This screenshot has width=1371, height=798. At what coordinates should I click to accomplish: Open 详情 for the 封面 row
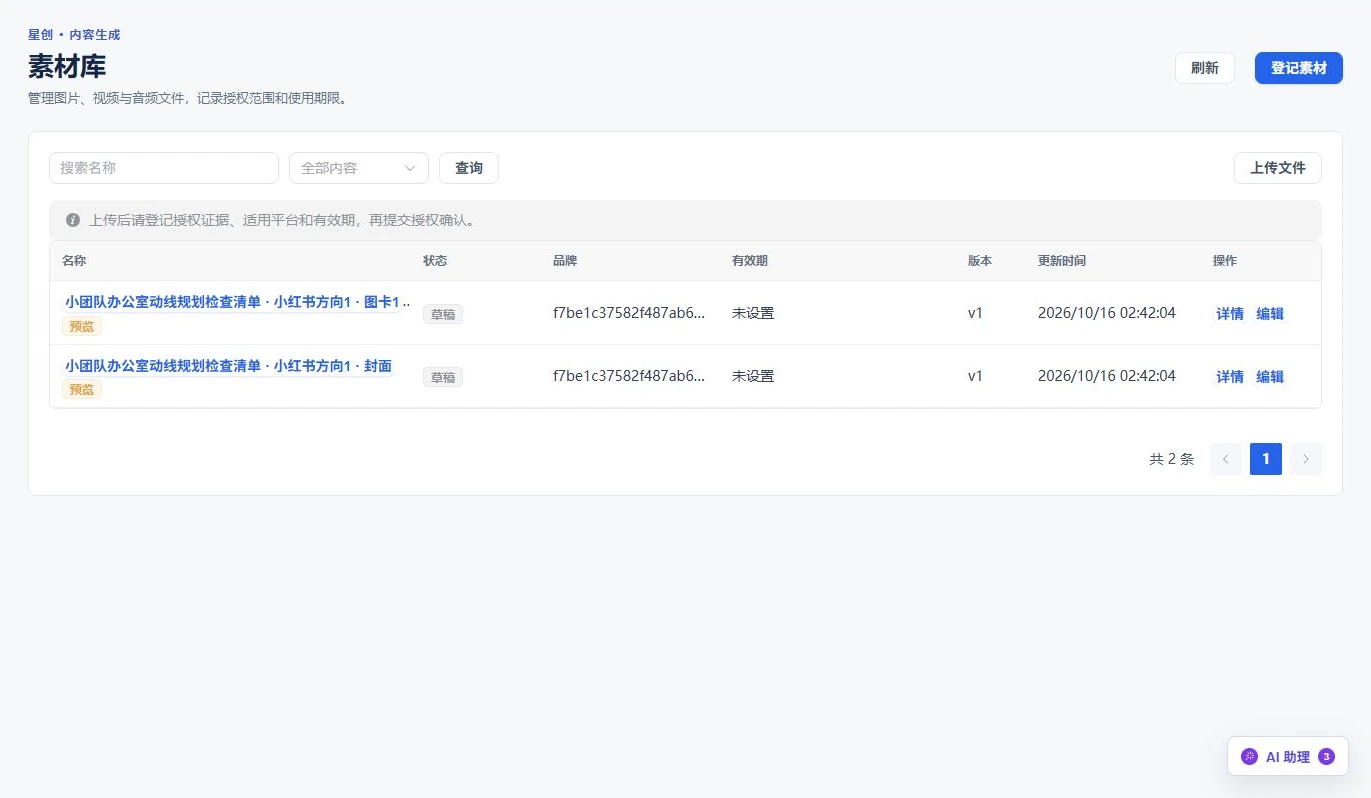click(1230, 377)
